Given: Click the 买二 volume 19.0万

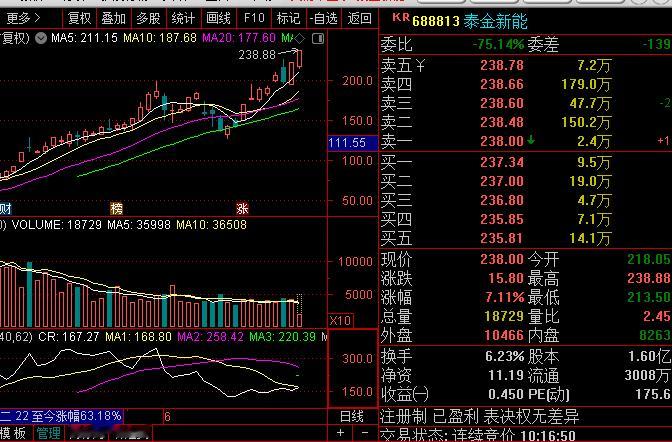Looking at the screenshot, I should (x=590, y=181).
